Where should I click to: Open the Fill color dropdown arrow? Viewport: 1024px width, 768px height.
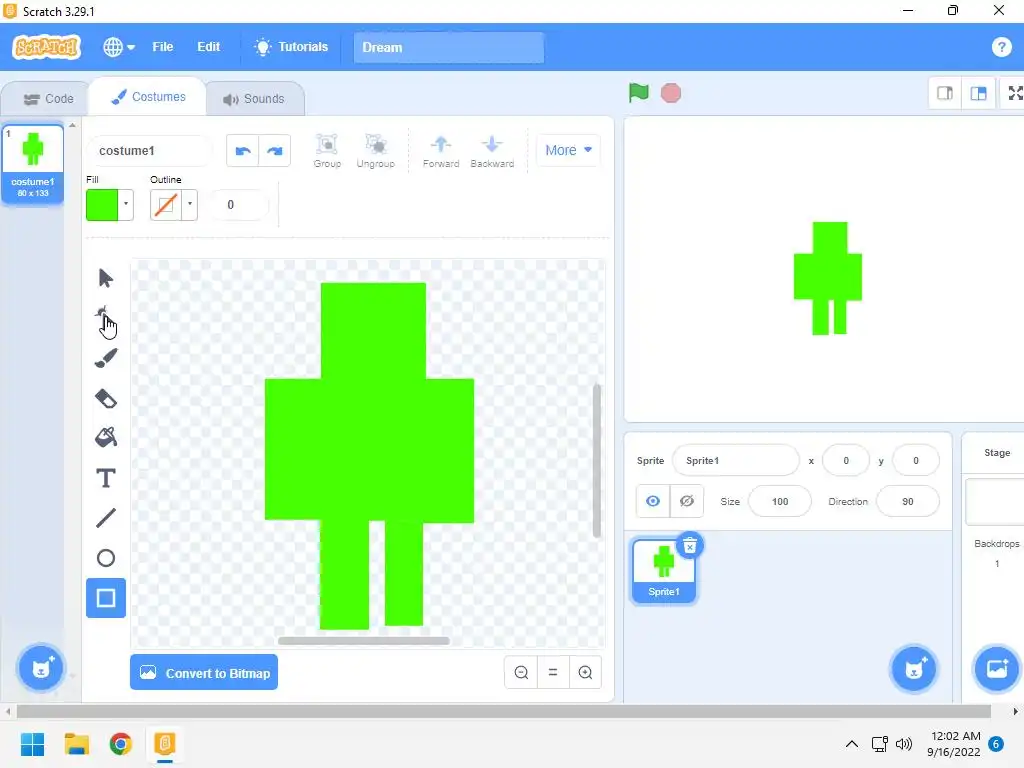click(126, 204)
